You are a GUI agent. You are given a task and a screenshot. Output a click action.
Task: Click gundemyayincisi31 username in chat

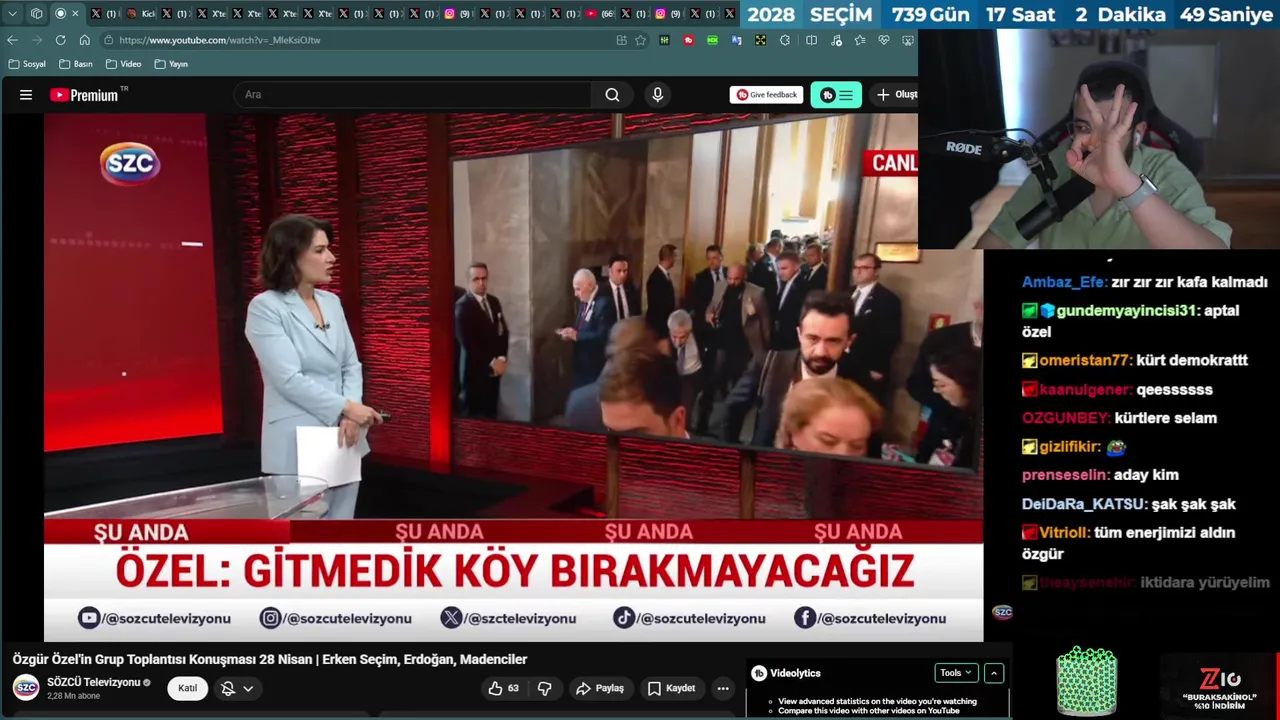(1126, 311)
